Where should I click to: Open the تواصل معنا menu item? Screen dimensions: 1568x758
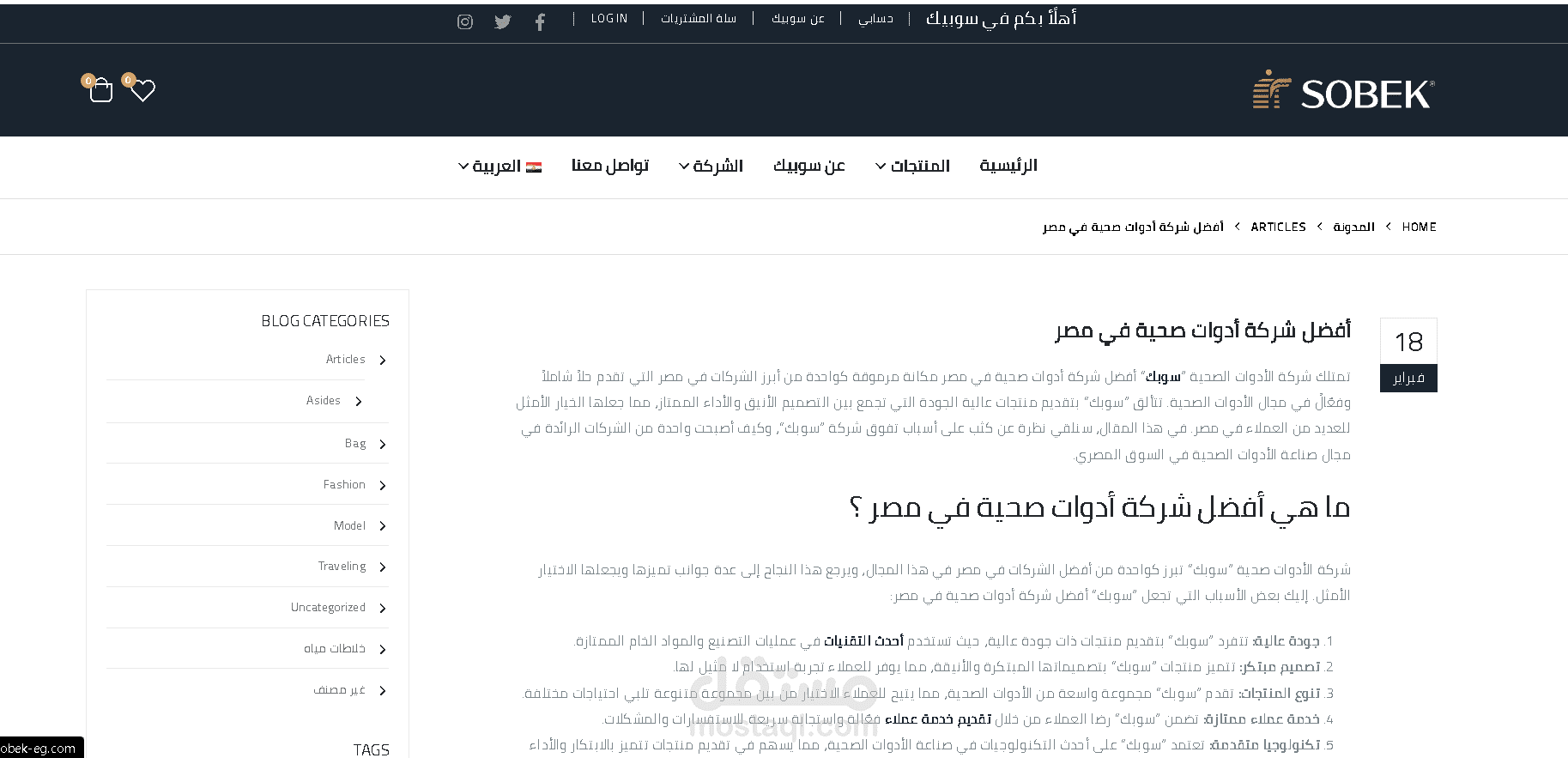point(610,166)
